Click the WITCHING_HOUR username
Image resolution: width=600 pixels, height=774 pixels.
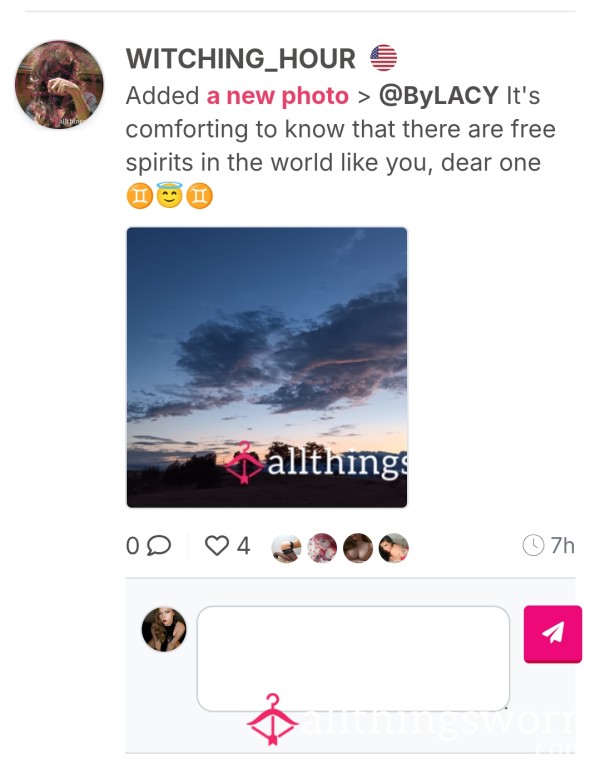[x=241, y=59]
